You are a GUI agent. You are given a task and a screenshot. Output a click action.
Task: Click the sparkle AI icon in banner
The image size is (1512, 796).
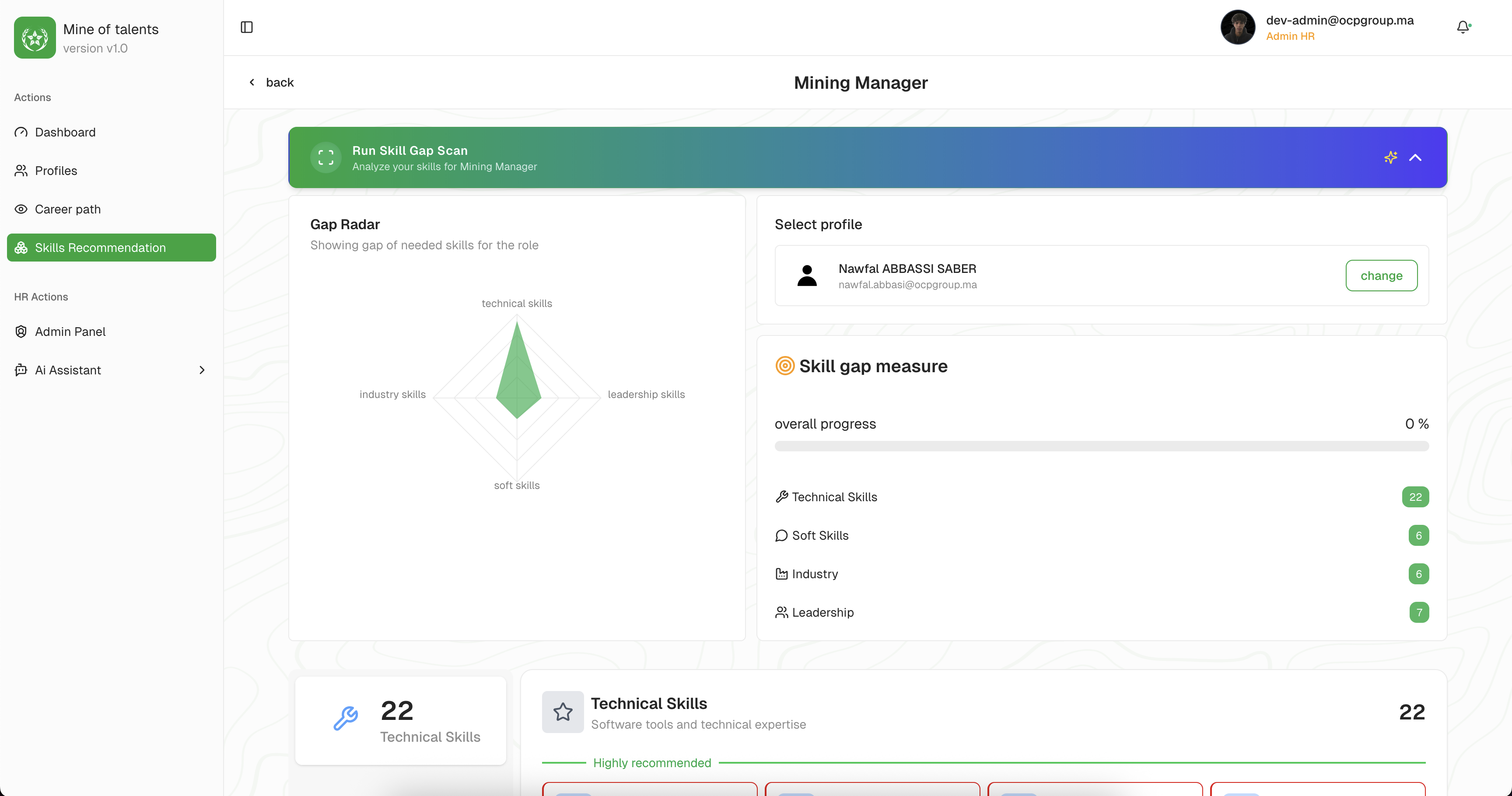1390,157
